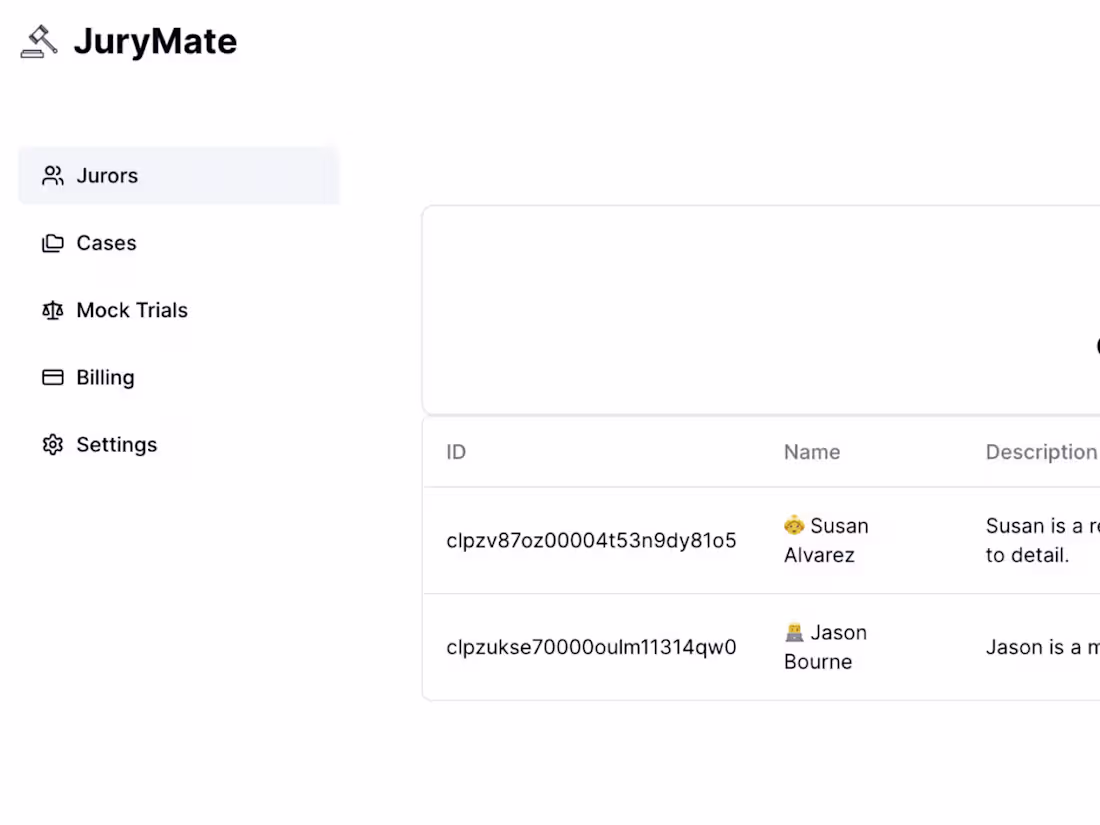
Task: Click the Mock Trials scales icon
Action: point(53,310)
